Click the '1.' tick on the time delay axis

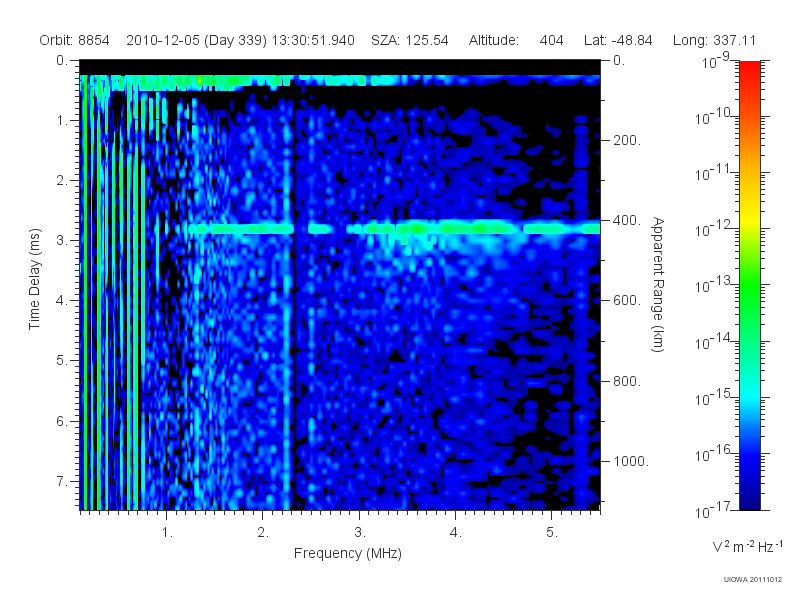62,121
